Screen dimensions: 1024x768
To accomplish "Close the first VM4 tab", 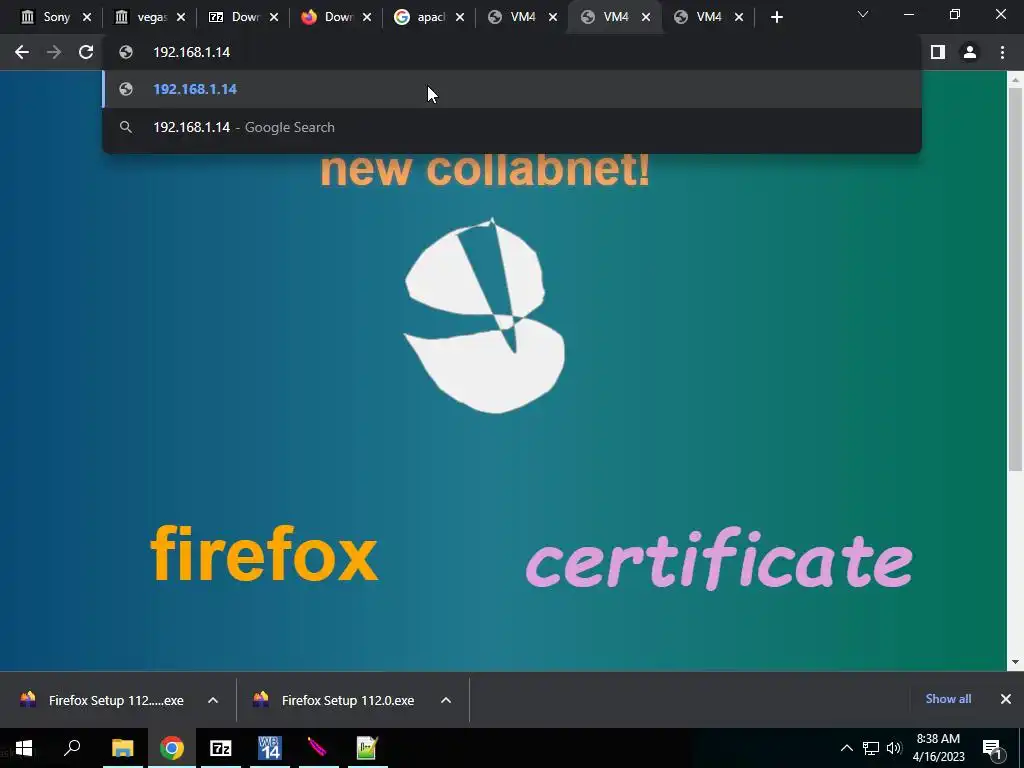I will [553, 18].
